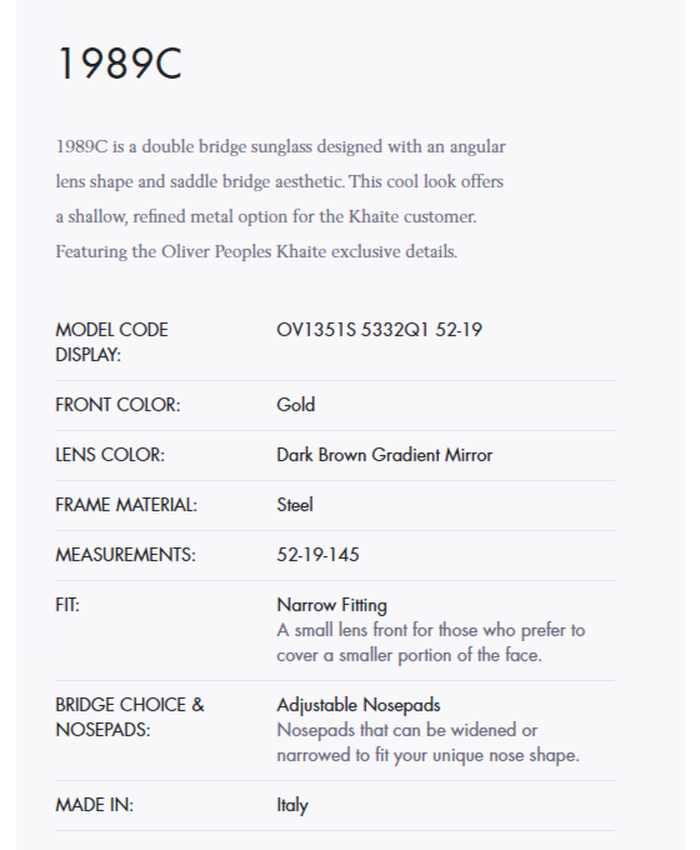Select the MODEL CODE DISPLAY label
Image resolution: width=700 pixels, height=850 pixels.
pos(111,342)
